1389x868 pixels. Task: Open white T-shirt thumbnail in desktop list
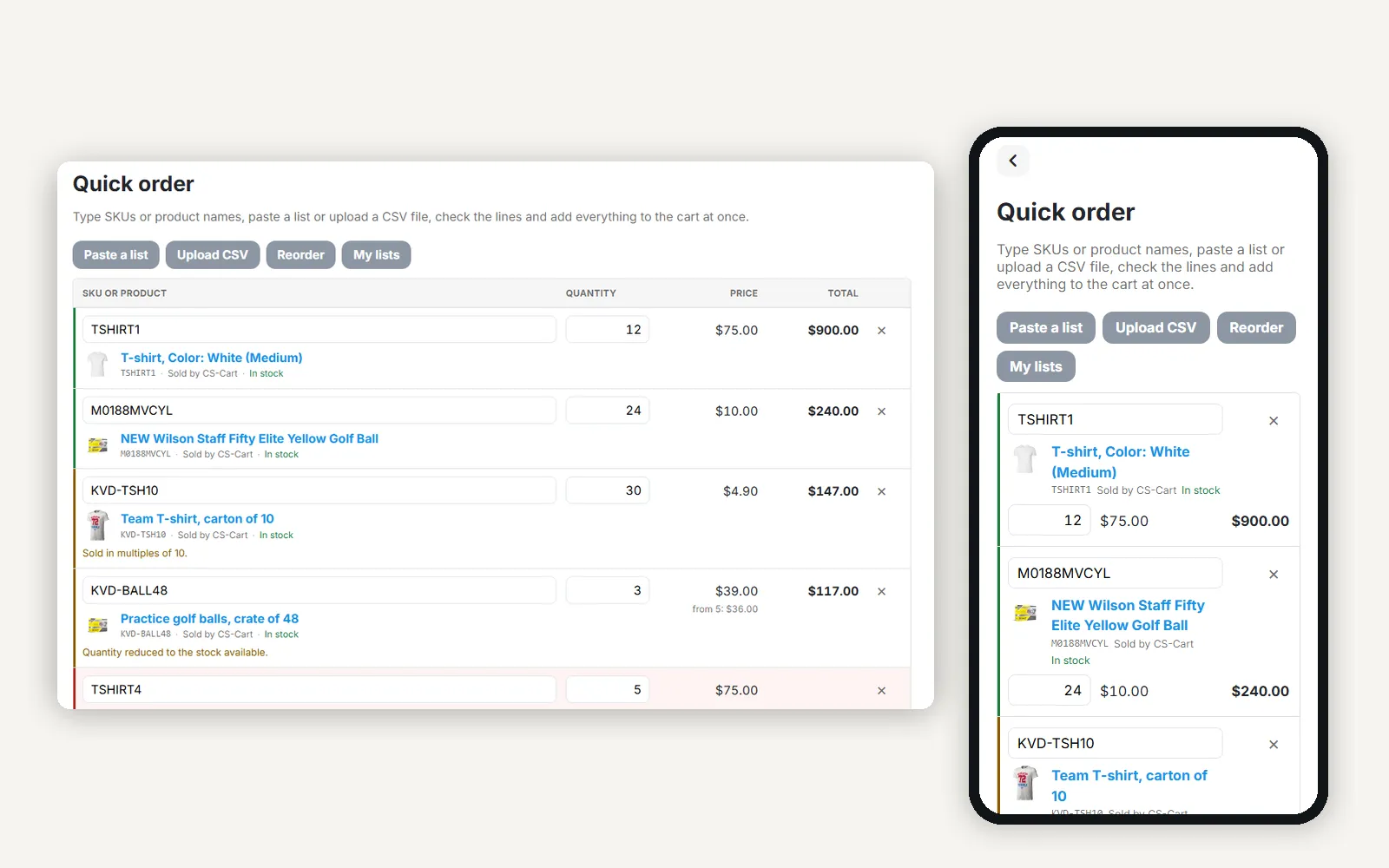98,364
